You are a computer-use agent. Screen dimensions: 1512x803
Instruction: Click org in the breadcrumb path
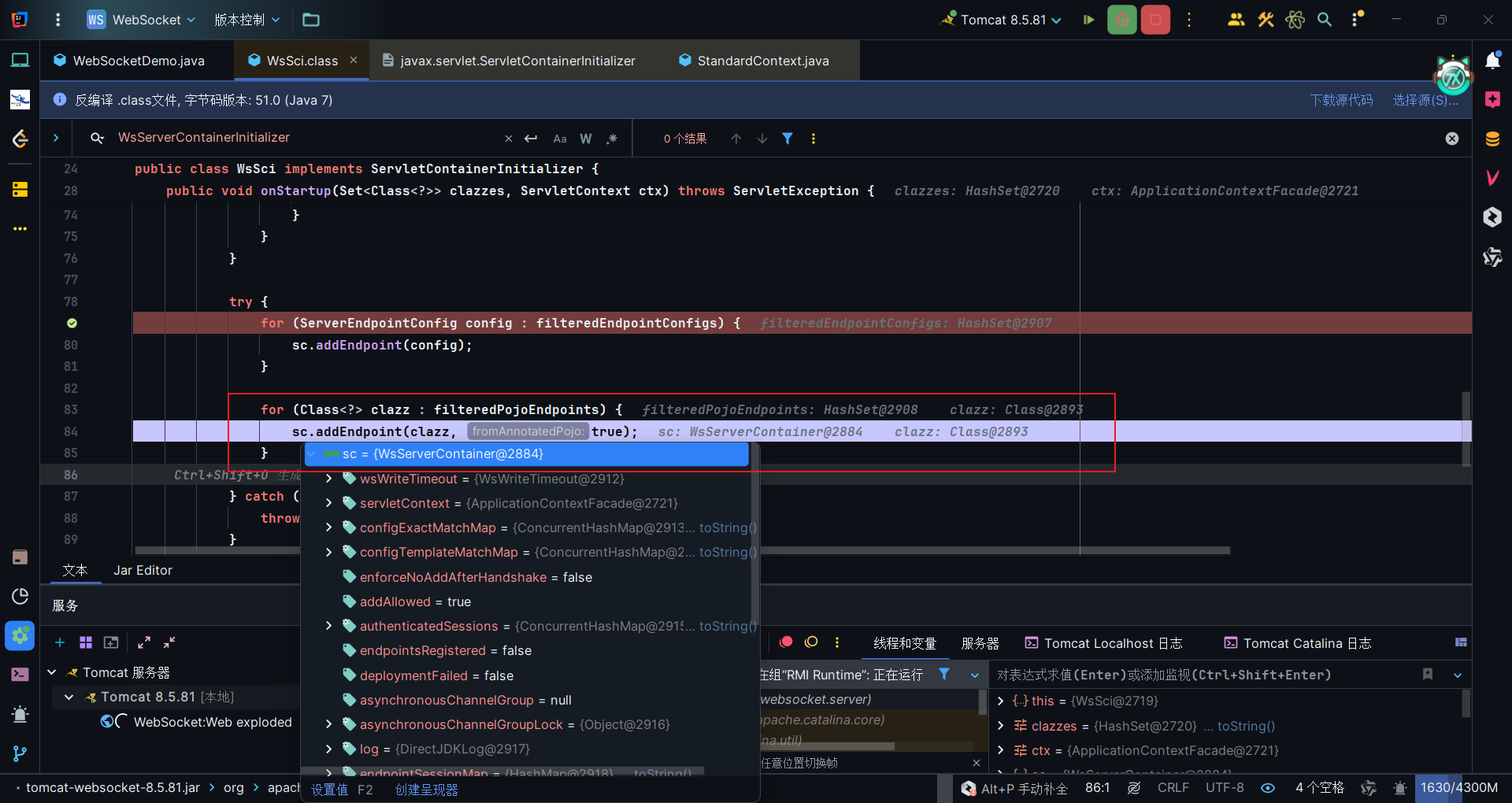pos(234,788)
